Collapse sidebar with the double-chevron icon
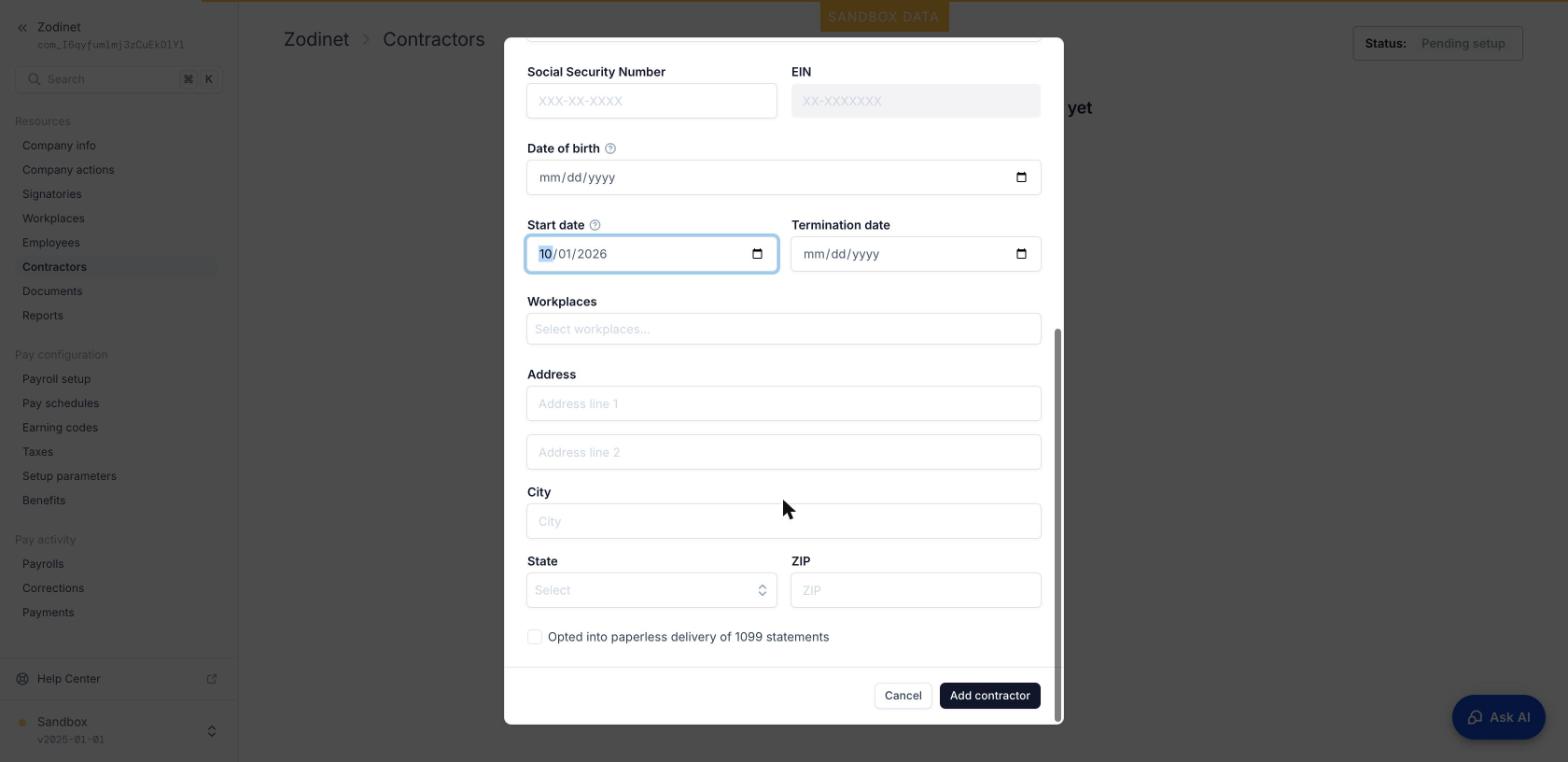The image size is (1568, 762). tap(22, 28)
